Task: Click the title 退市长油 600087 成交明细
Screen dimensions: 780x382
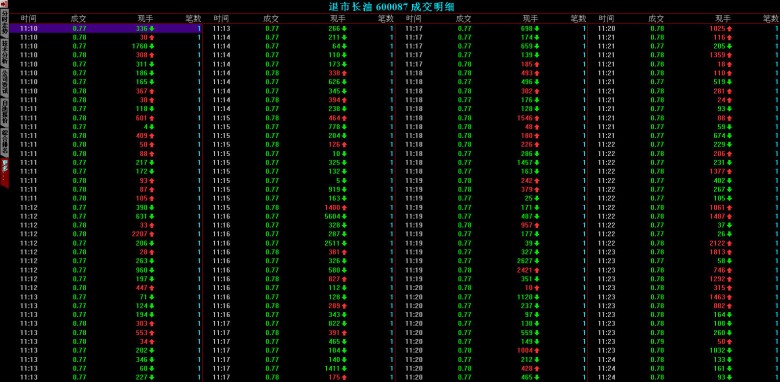Action: (392, 6)
